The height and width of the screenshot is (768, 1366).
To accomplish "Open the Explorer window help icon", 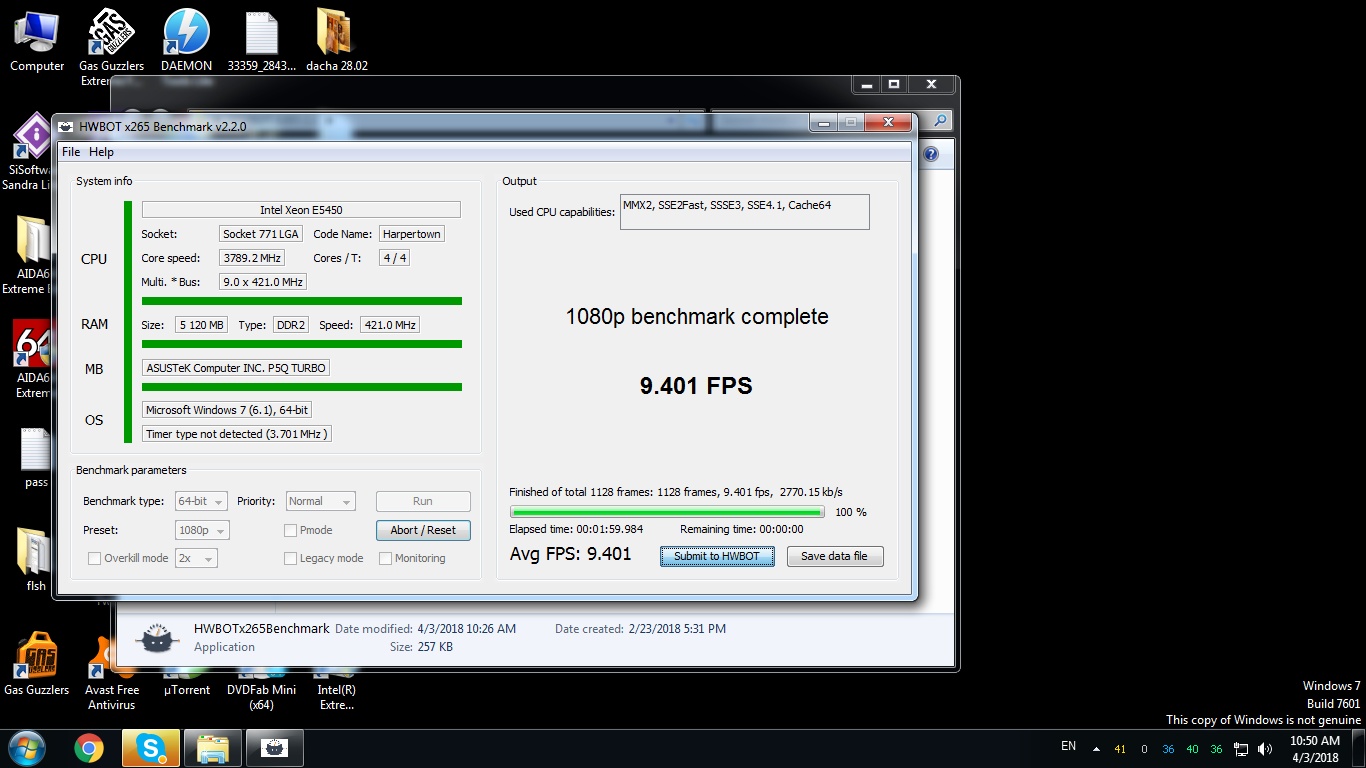I will pyautogui.click(x=931, y=154).
